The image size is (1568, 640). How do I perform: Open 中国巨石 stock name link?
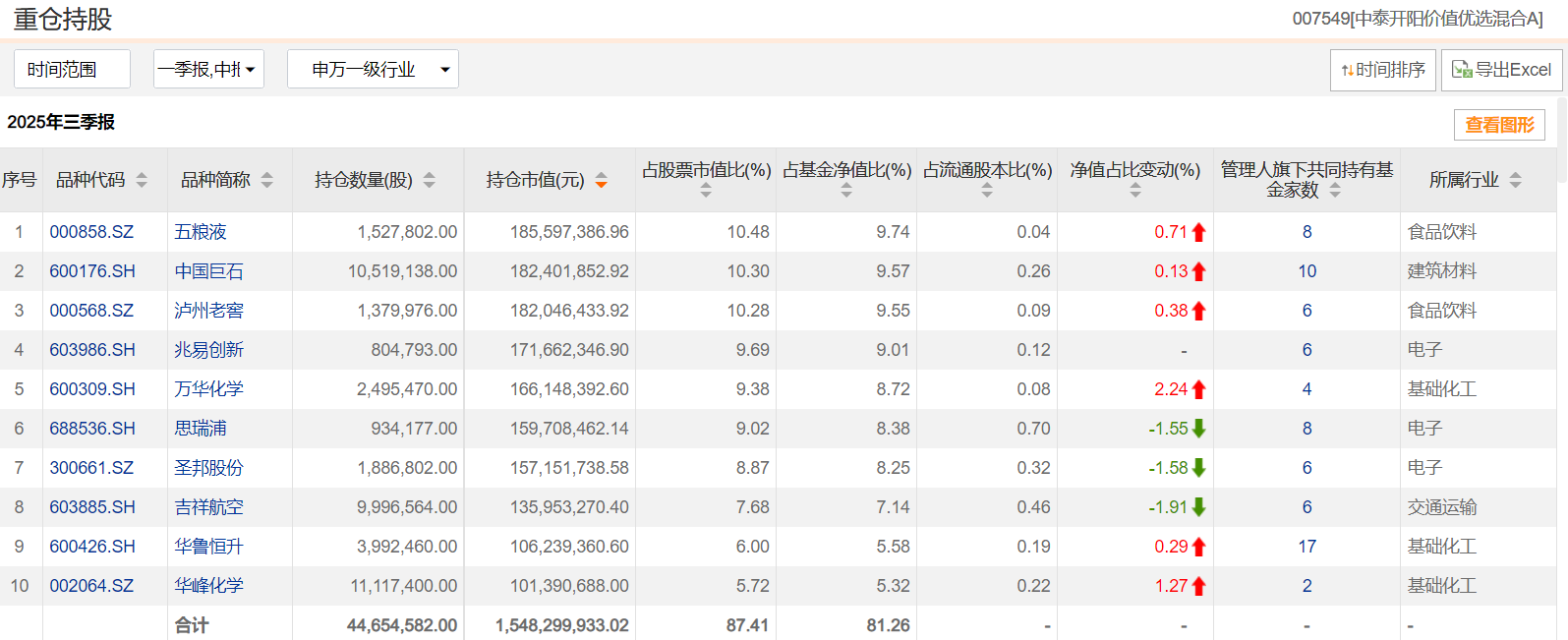(x=209, y=271)
